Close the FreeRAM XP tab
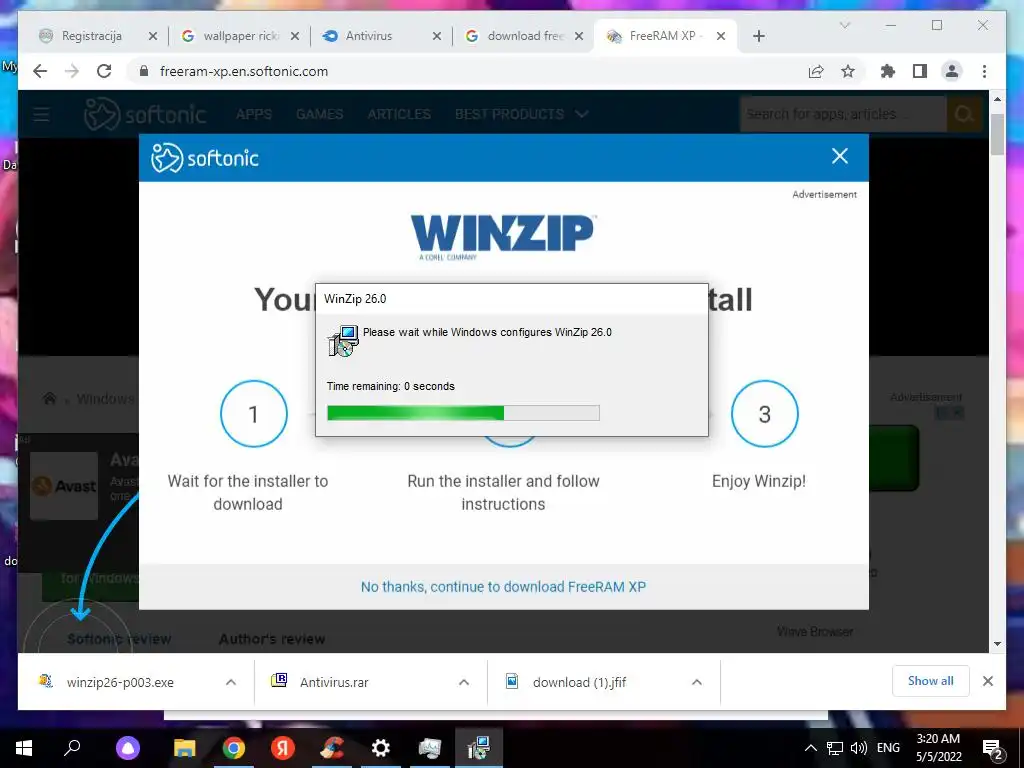 721,36
